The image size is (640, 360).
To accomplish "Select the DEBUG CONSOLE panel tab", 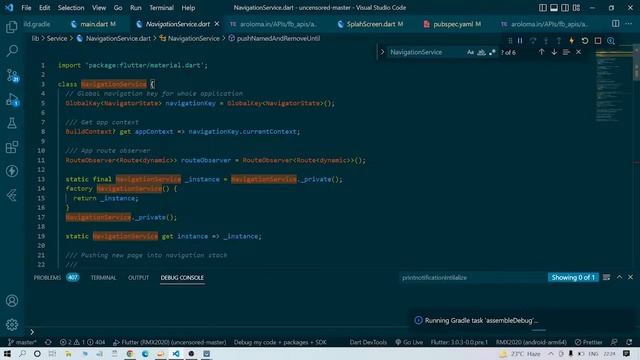I will [182, 278].
